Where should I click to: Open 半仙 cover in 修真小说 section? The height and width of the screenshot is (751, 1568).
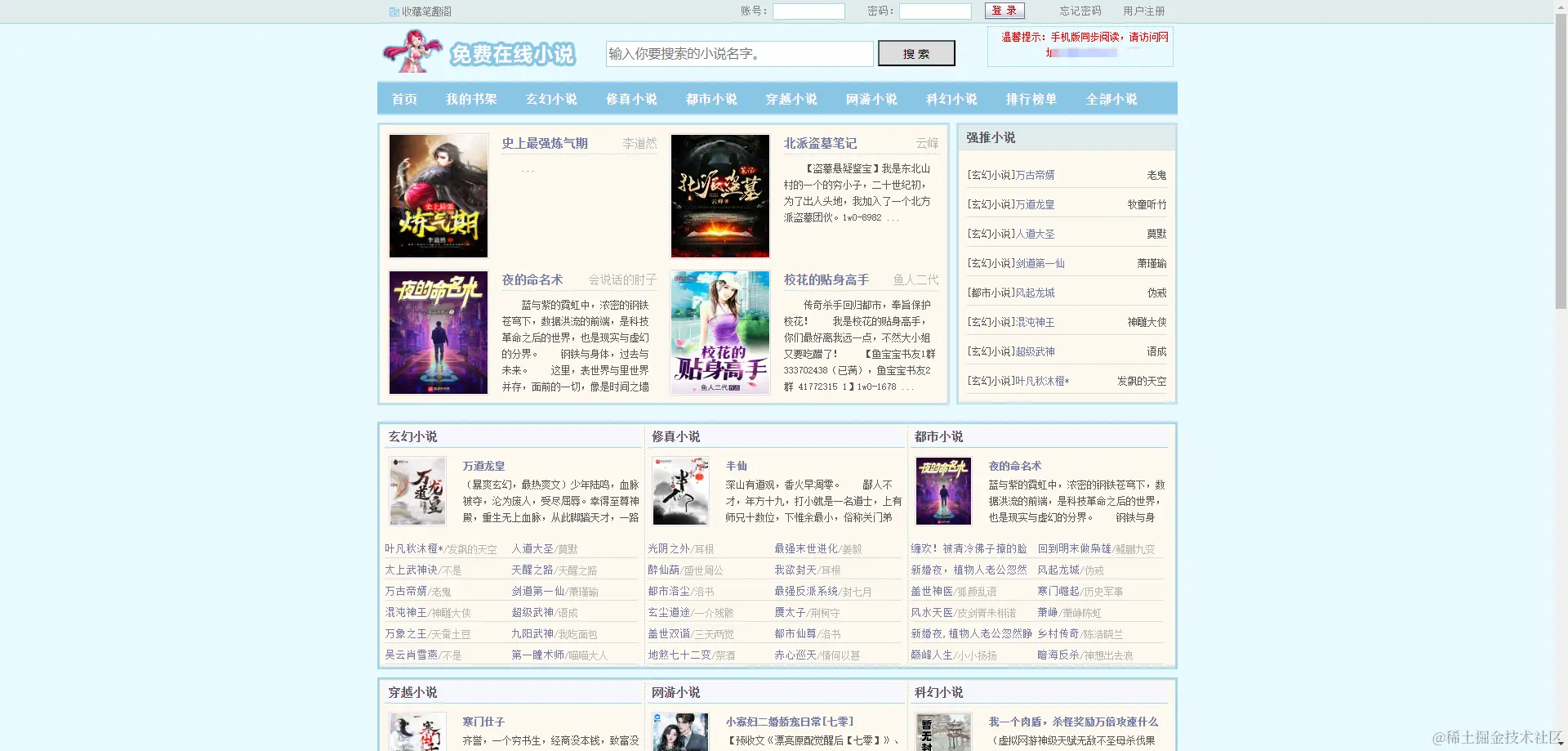pyautogui.click(x=680, y=491)
